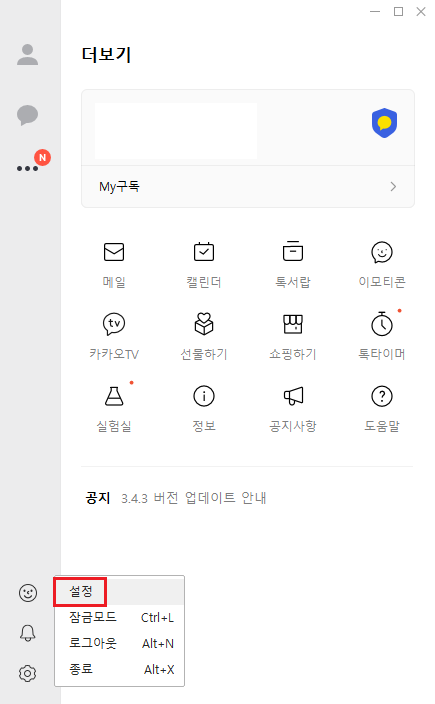Open 톡타이머 timer icon

pos(382,323)
